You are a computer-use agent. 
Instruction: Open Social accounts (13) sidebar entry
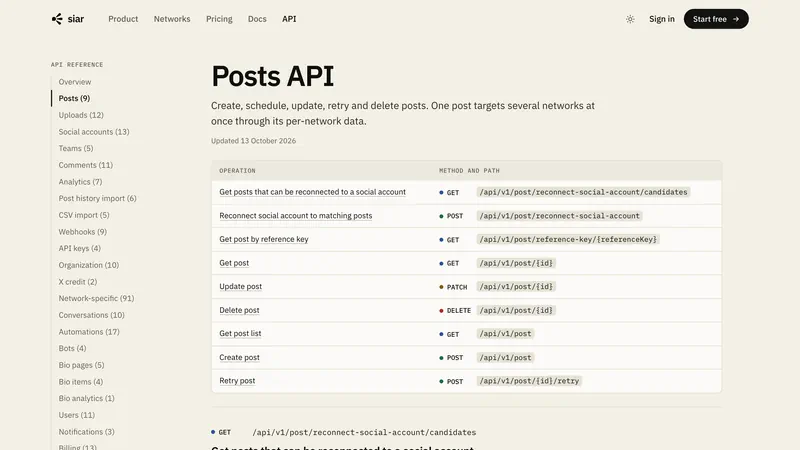point(94,132)
